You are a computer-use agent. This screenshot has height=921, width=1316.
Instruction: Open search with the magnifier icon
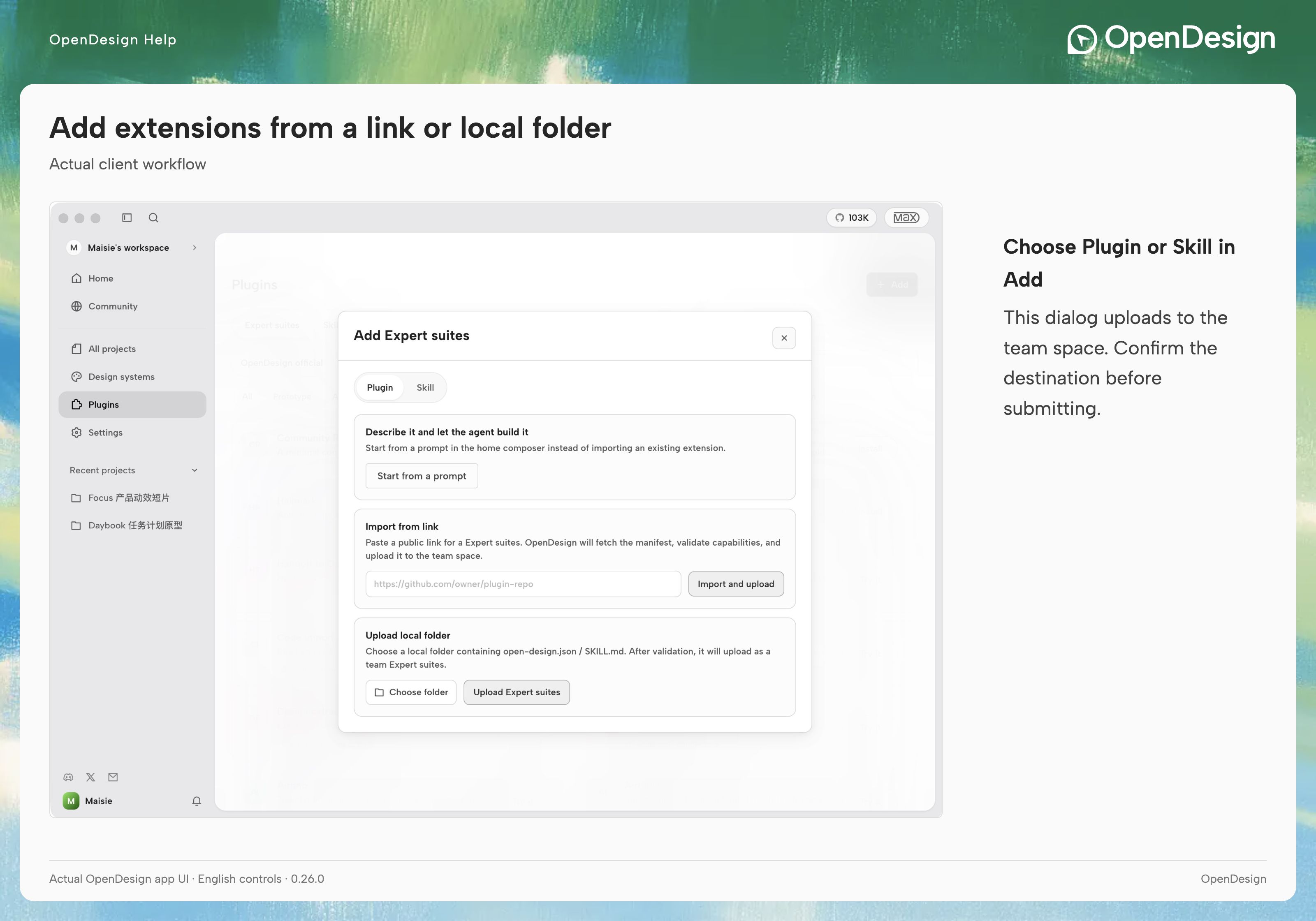[153, 218]
